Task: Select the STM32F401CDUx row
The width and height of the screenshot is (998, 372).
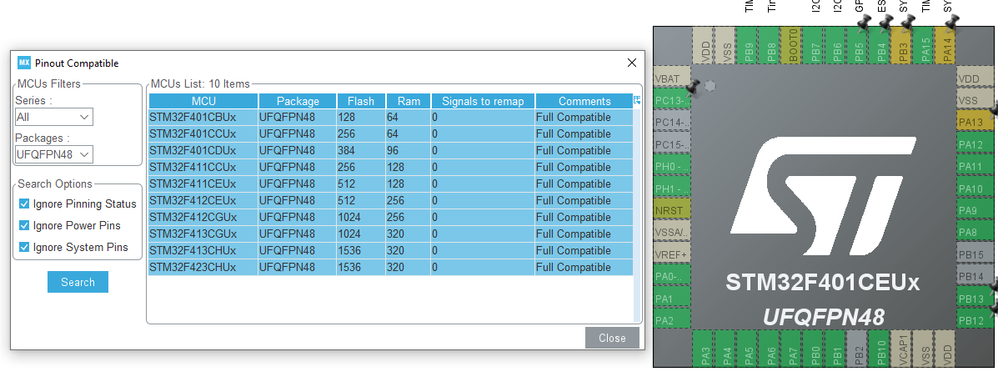Action: coord(391,151)
